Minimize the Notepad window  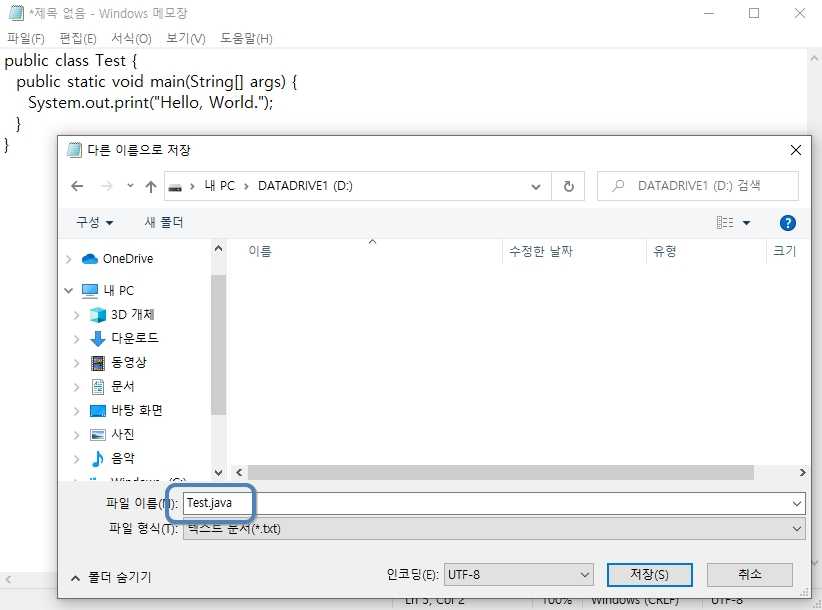[709, 13]
